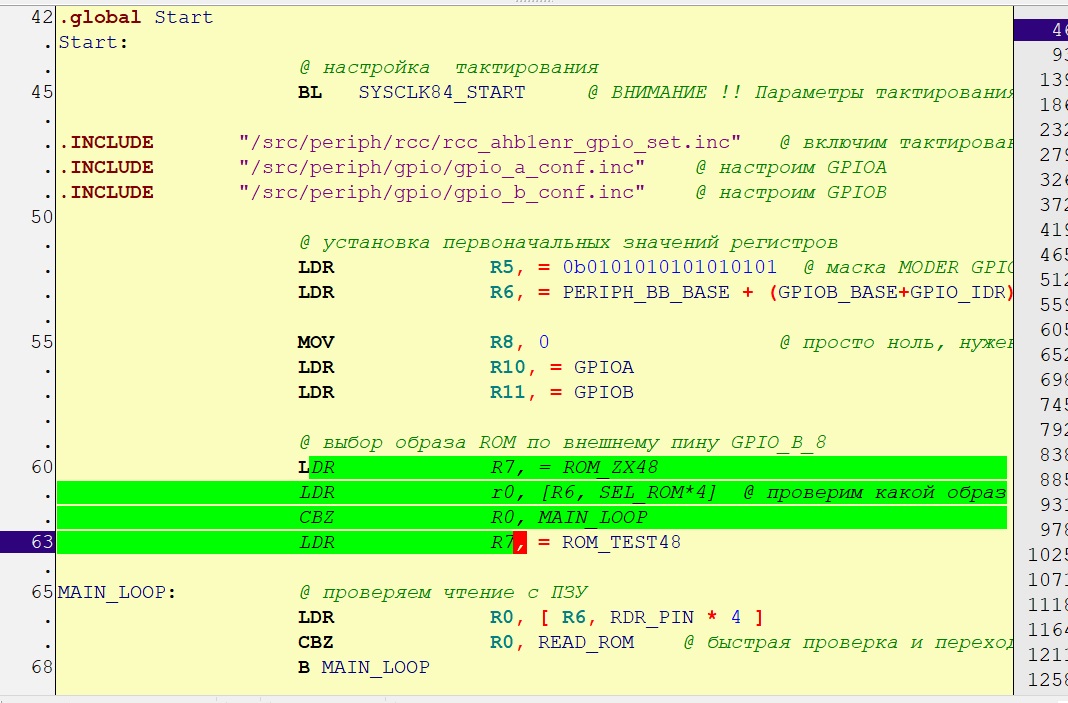Select entry 512 in the right panel
The height and width of the screenshot is (703, 1068).
1054,279
